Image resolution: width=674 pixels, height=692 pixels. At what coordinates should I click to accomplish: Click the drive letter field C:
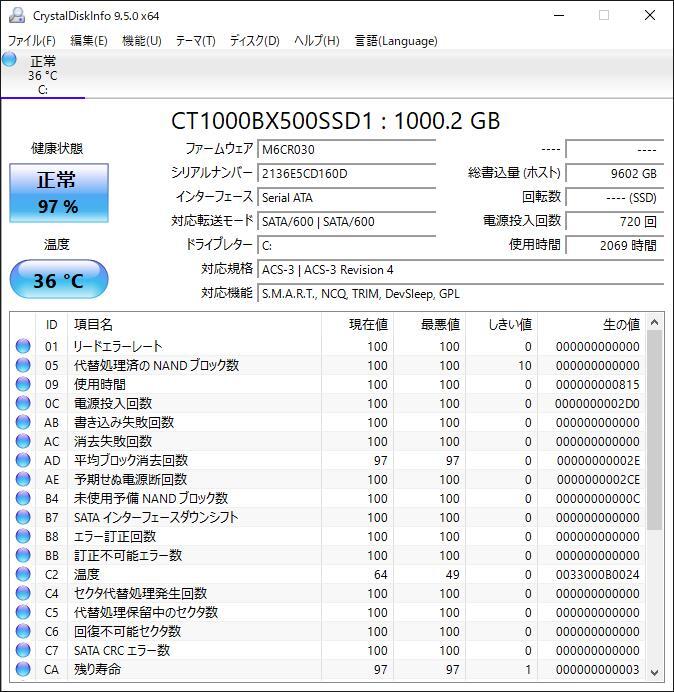point(346,245)
